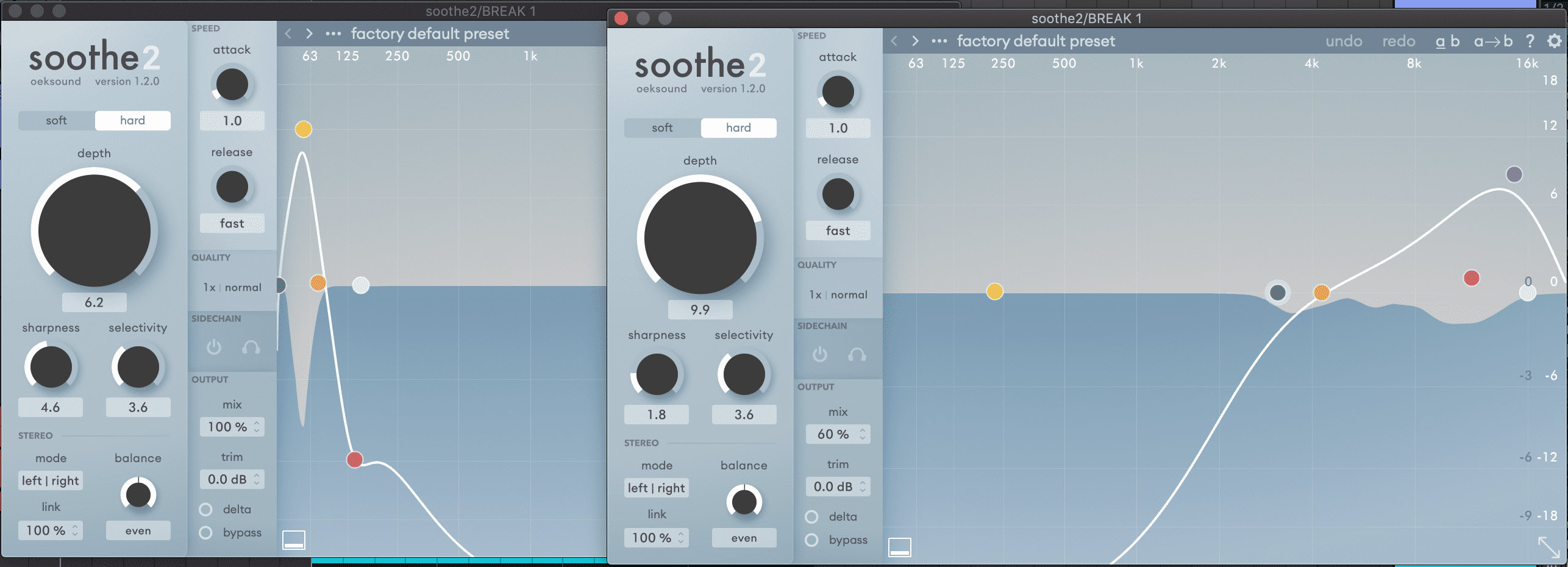Click trim 0.0 dB stepper in right window

pos(863,487)
